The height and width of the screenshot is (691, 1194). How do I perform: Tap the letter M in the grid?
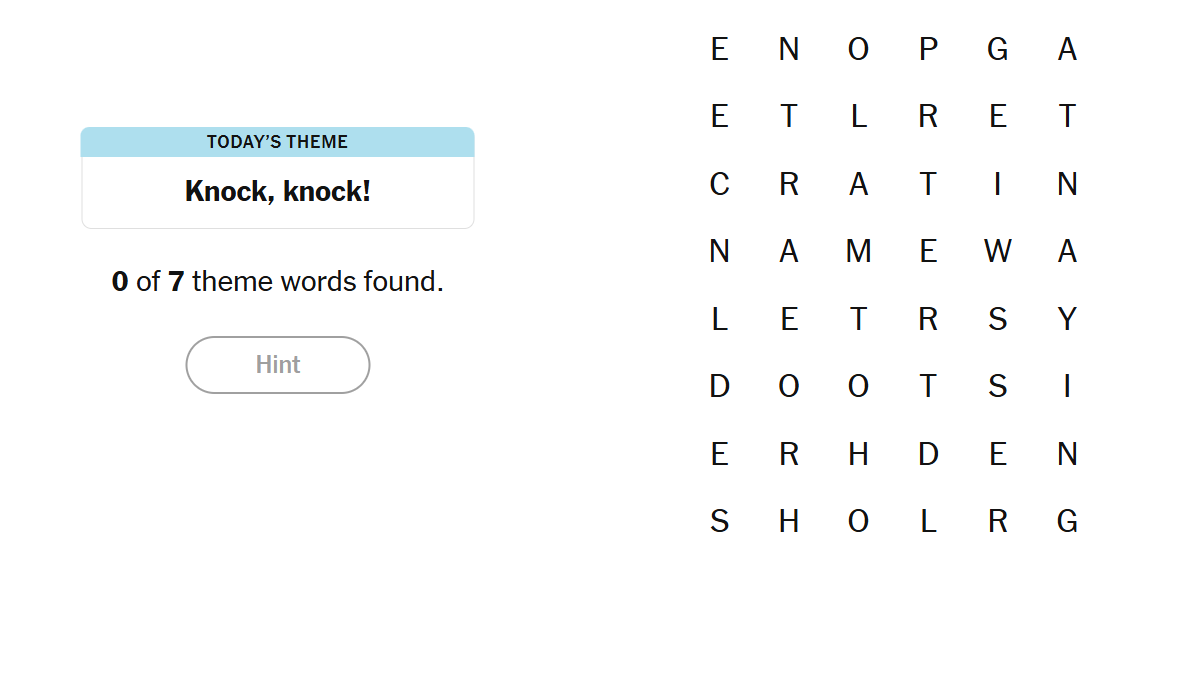[858, 251]
